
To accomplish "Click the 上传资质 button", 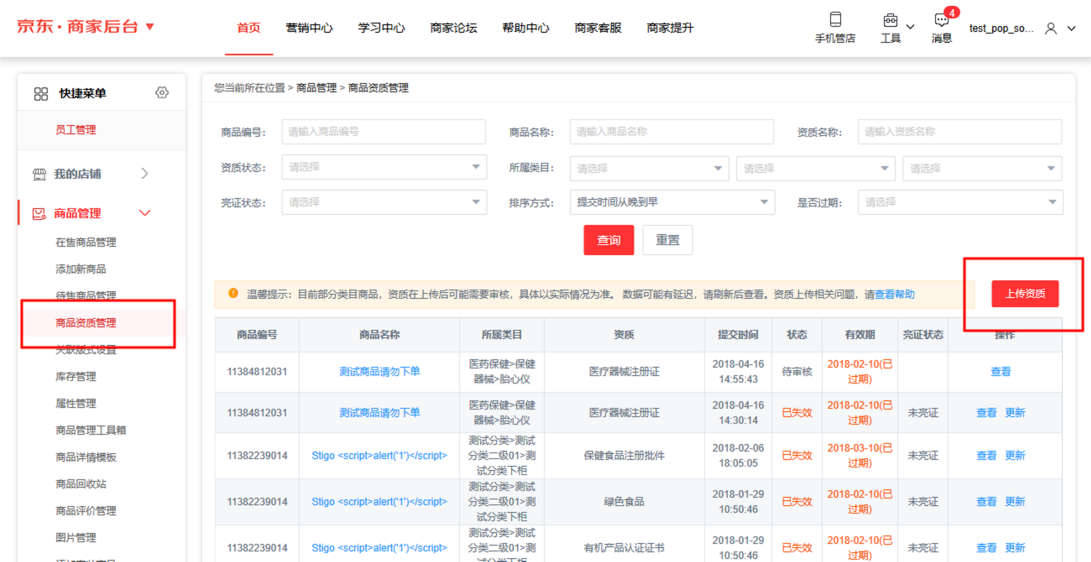I will tap(1025, 294).
